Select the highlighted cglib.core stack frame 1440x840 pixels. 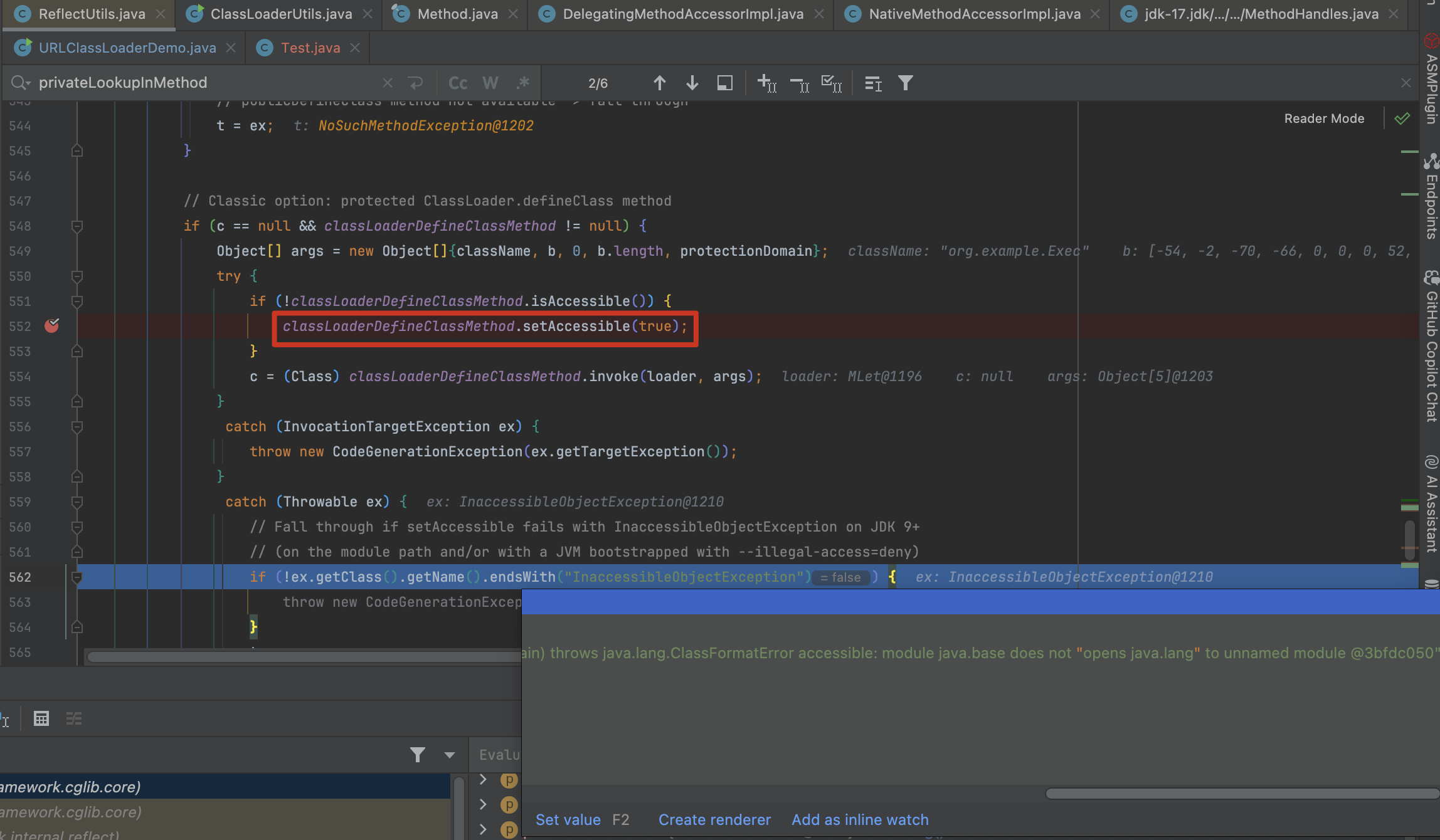(x=225, y=787)
